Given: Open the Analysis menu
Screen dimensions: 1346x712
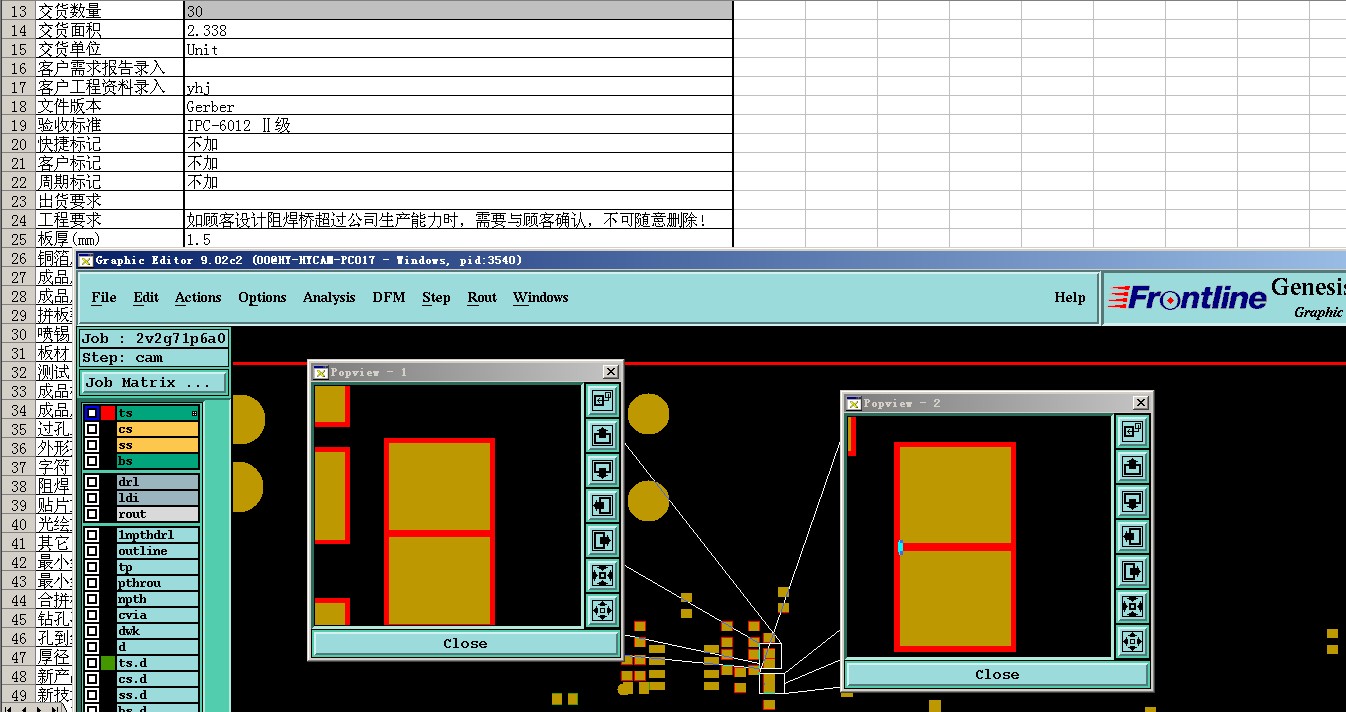Looking at the screenshot, I should pyautogui.click(x=329, y=297).
